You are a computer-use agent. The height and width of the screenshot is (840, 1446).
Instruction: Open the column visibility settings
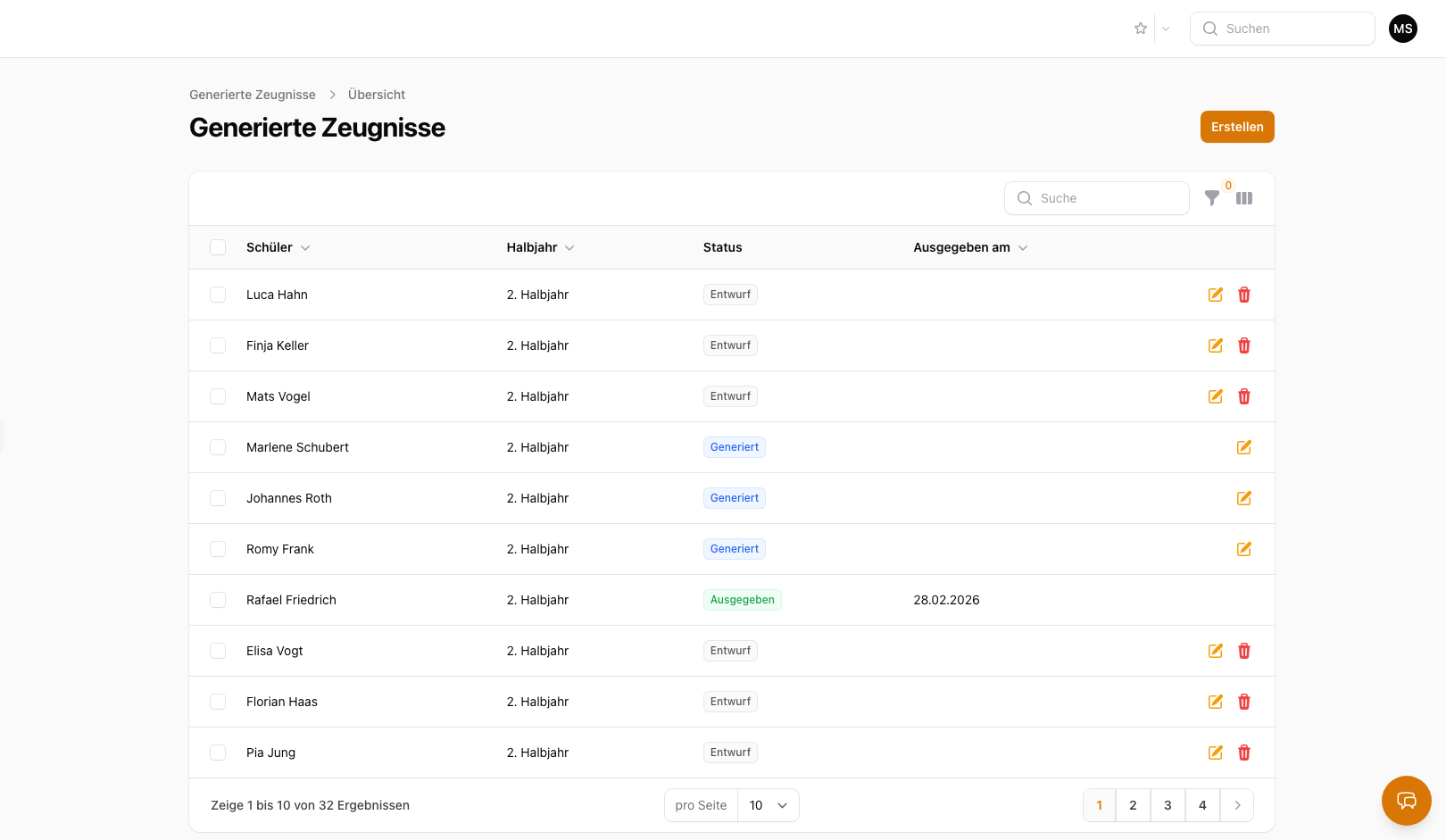[1244, 197]
